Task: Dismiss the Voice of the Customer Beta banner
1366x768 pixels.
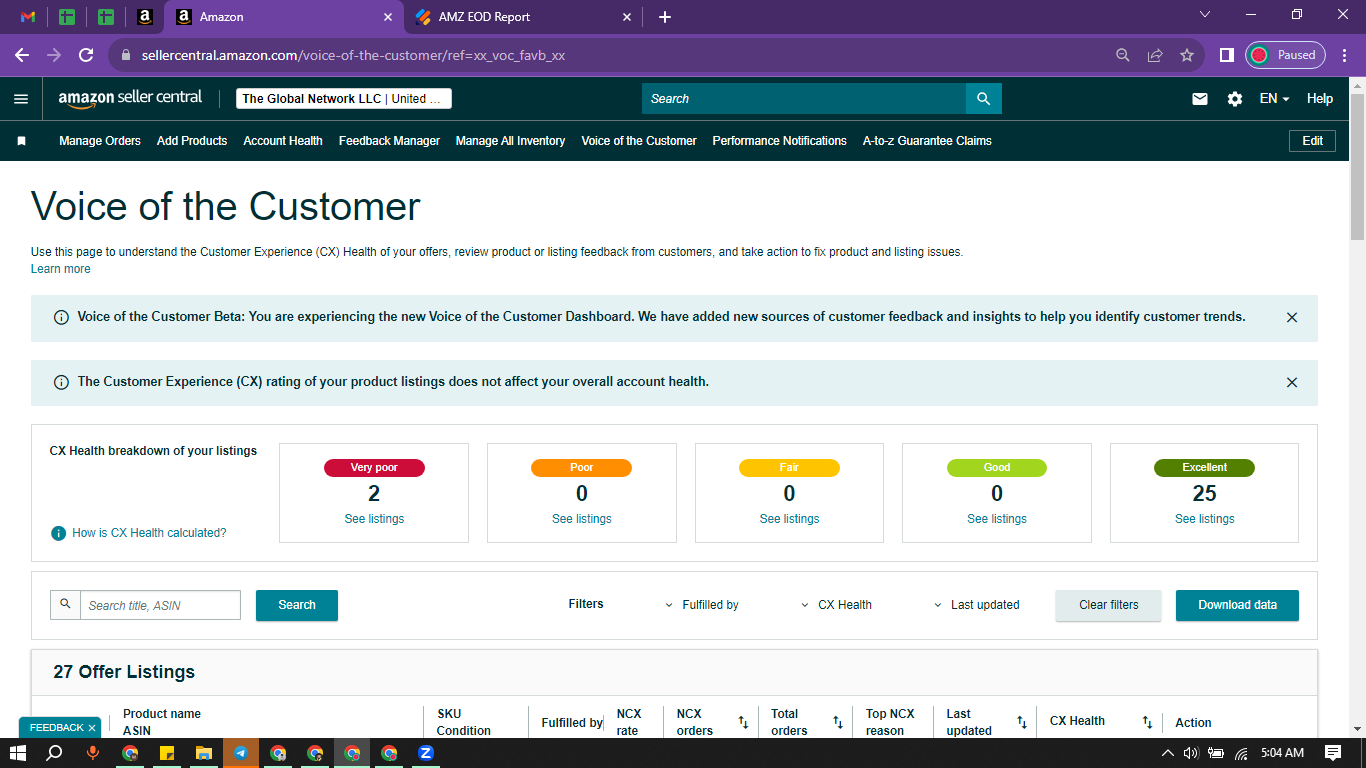Action: coord(1292,317)
